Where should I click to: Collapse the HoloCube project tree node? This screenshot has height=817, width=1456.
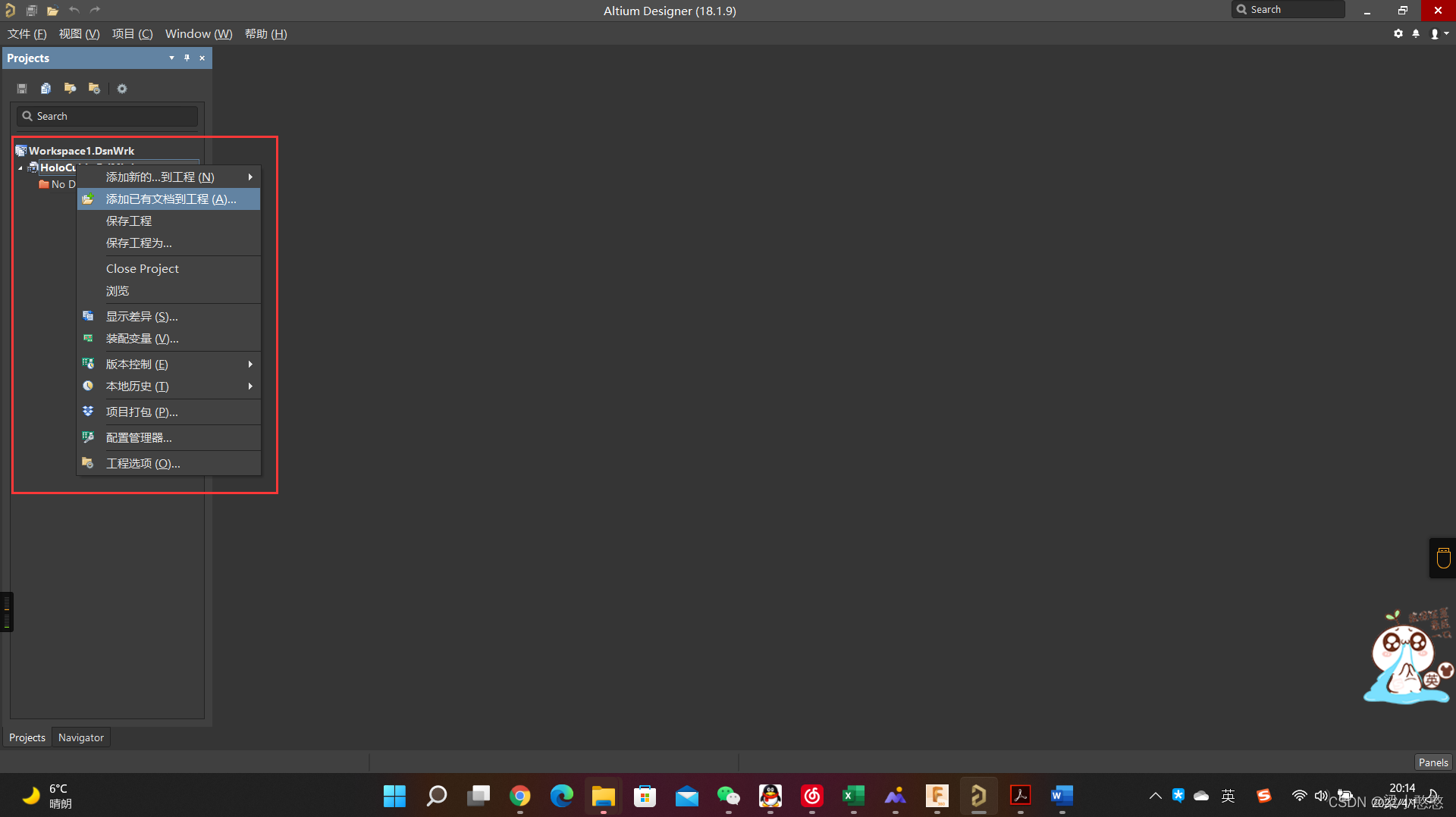click(x=20, y=167)
